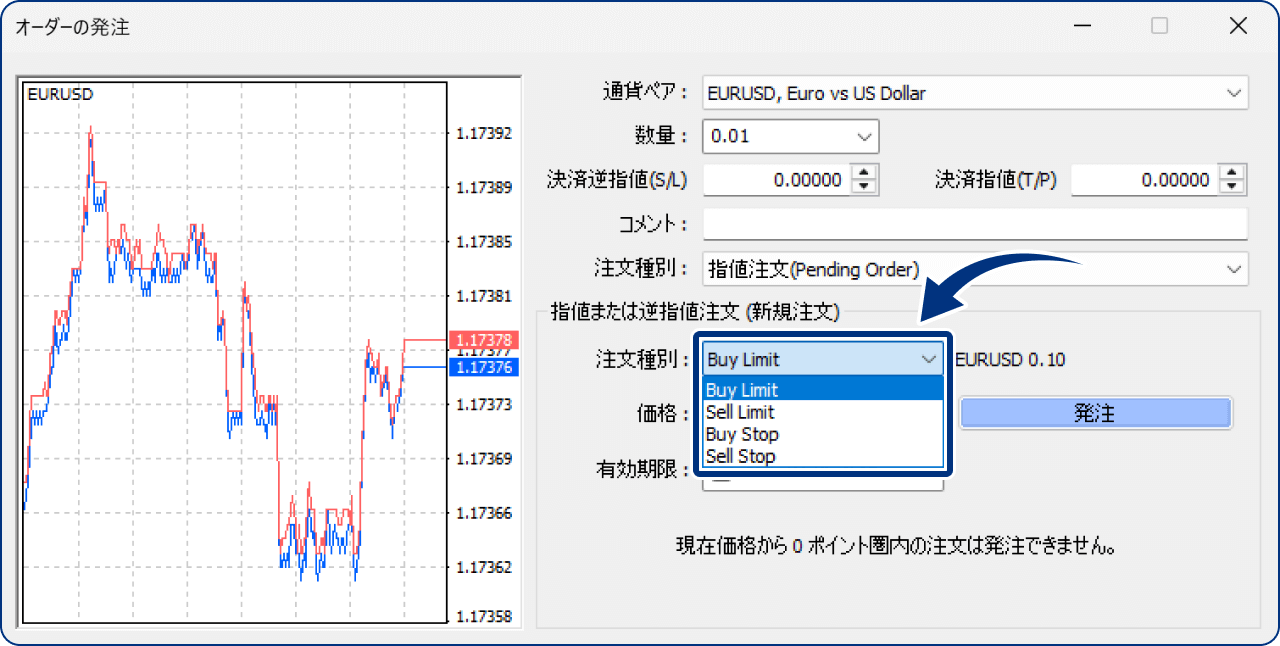
Task: Click the red bid price label 1.17378
Action: [486, 340]
